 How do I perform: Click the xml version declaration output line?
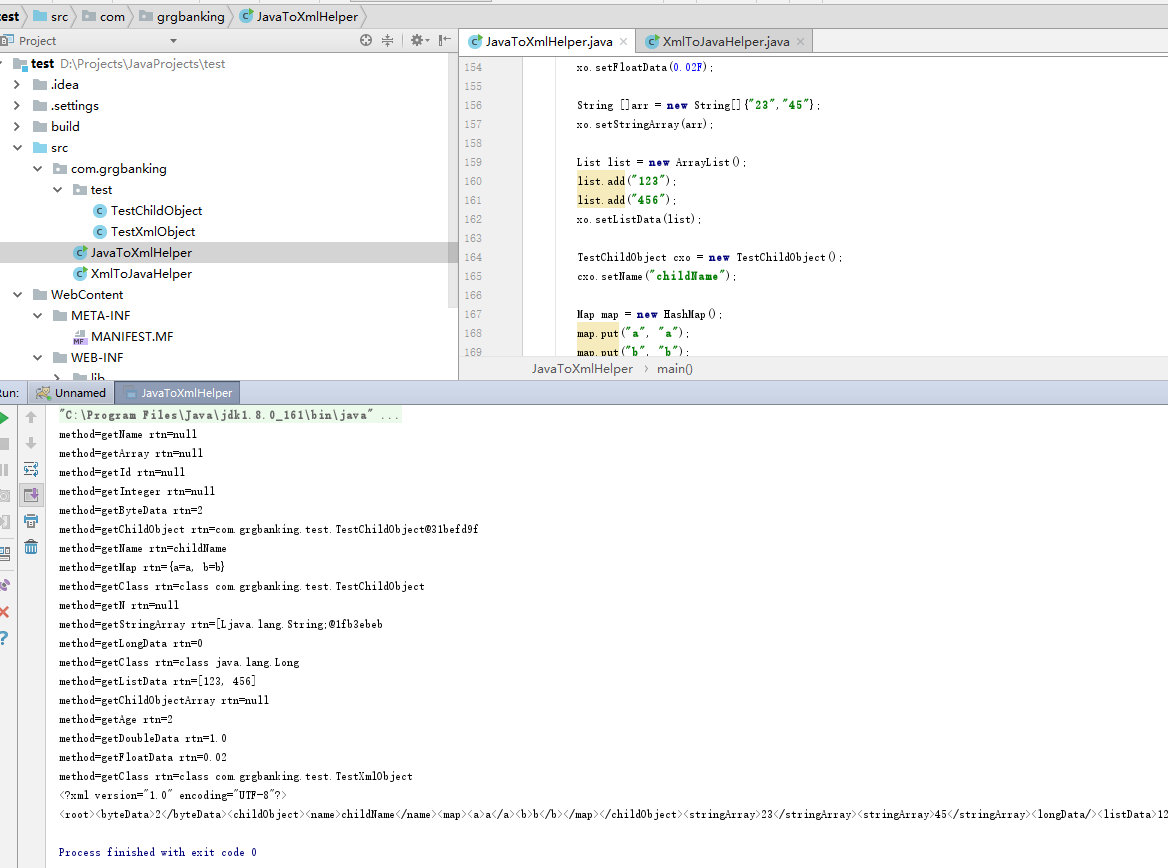(x=173, y=795)
